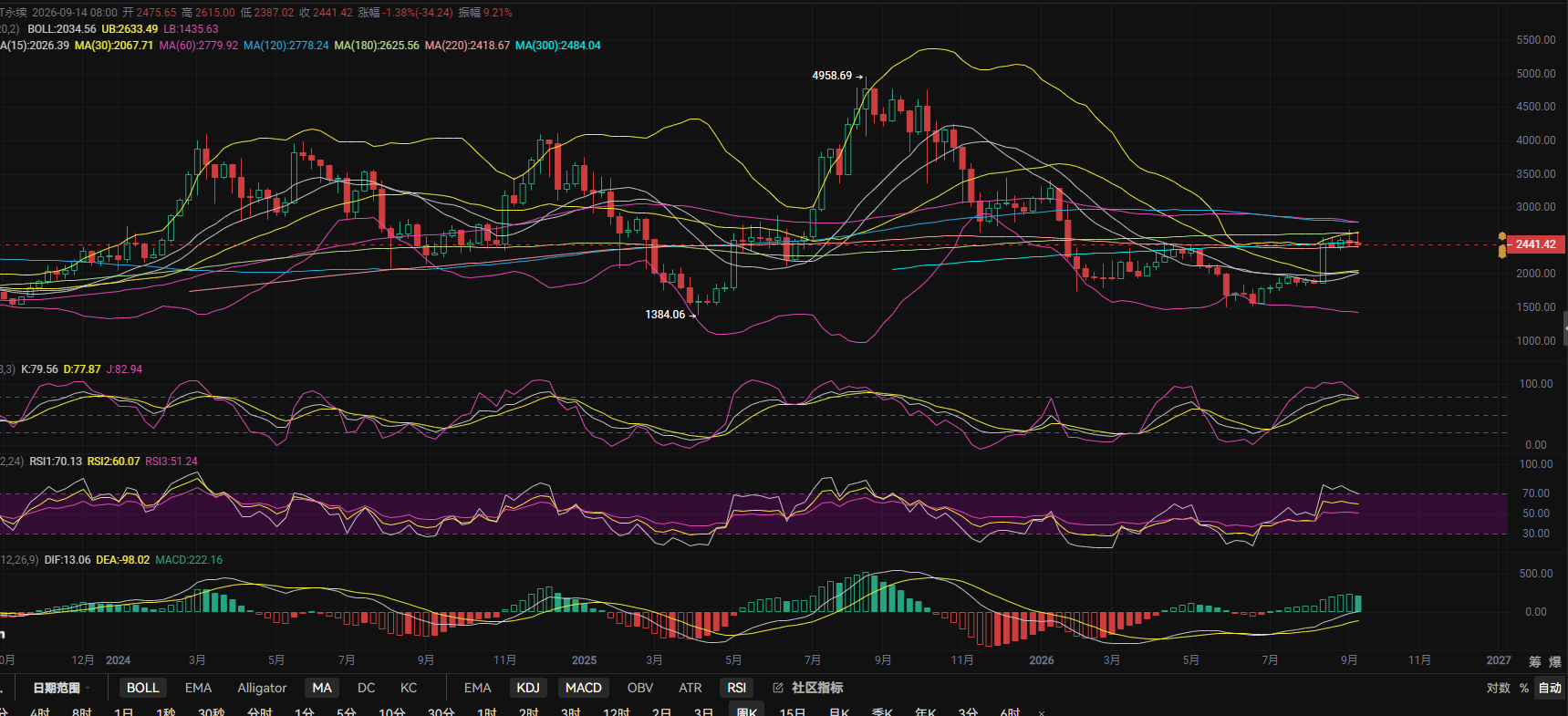Click the RSI3:51.24 legend value
Screen dimensions: 1568x716
coord(171,462)
